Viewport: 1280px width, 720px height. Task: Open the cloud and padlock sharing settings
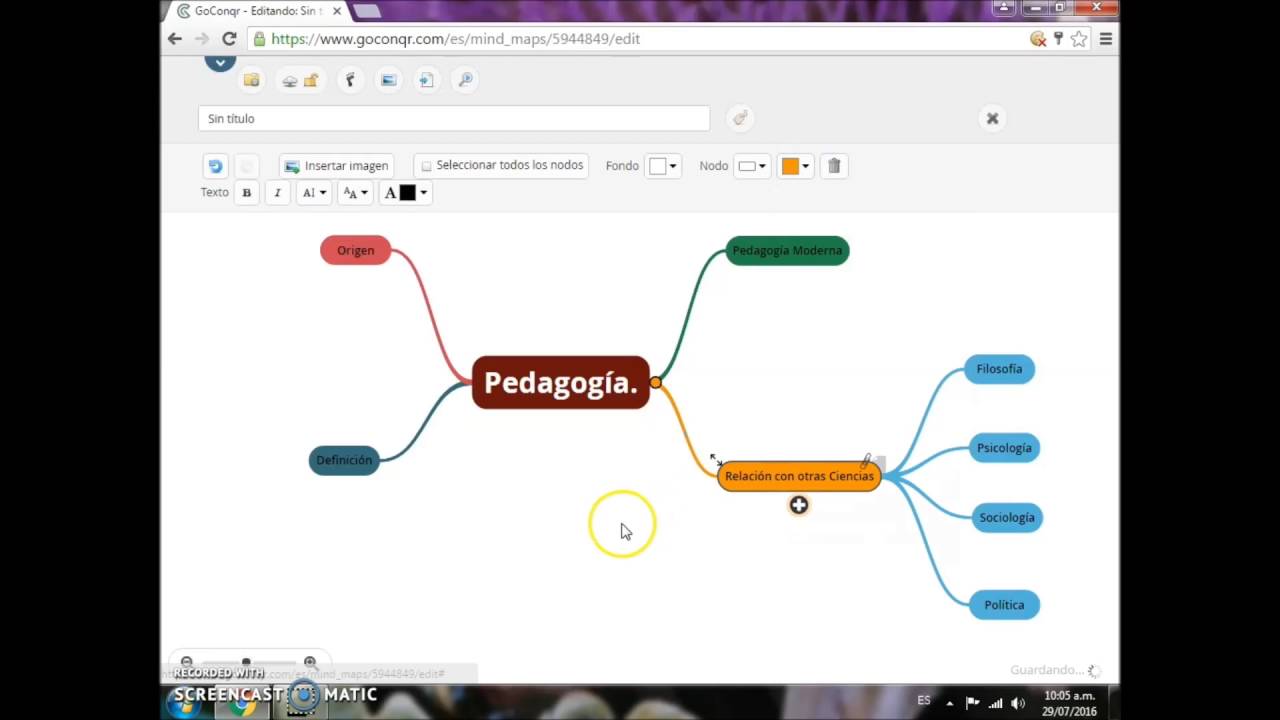pyautogui.click(x=300, y=80)
